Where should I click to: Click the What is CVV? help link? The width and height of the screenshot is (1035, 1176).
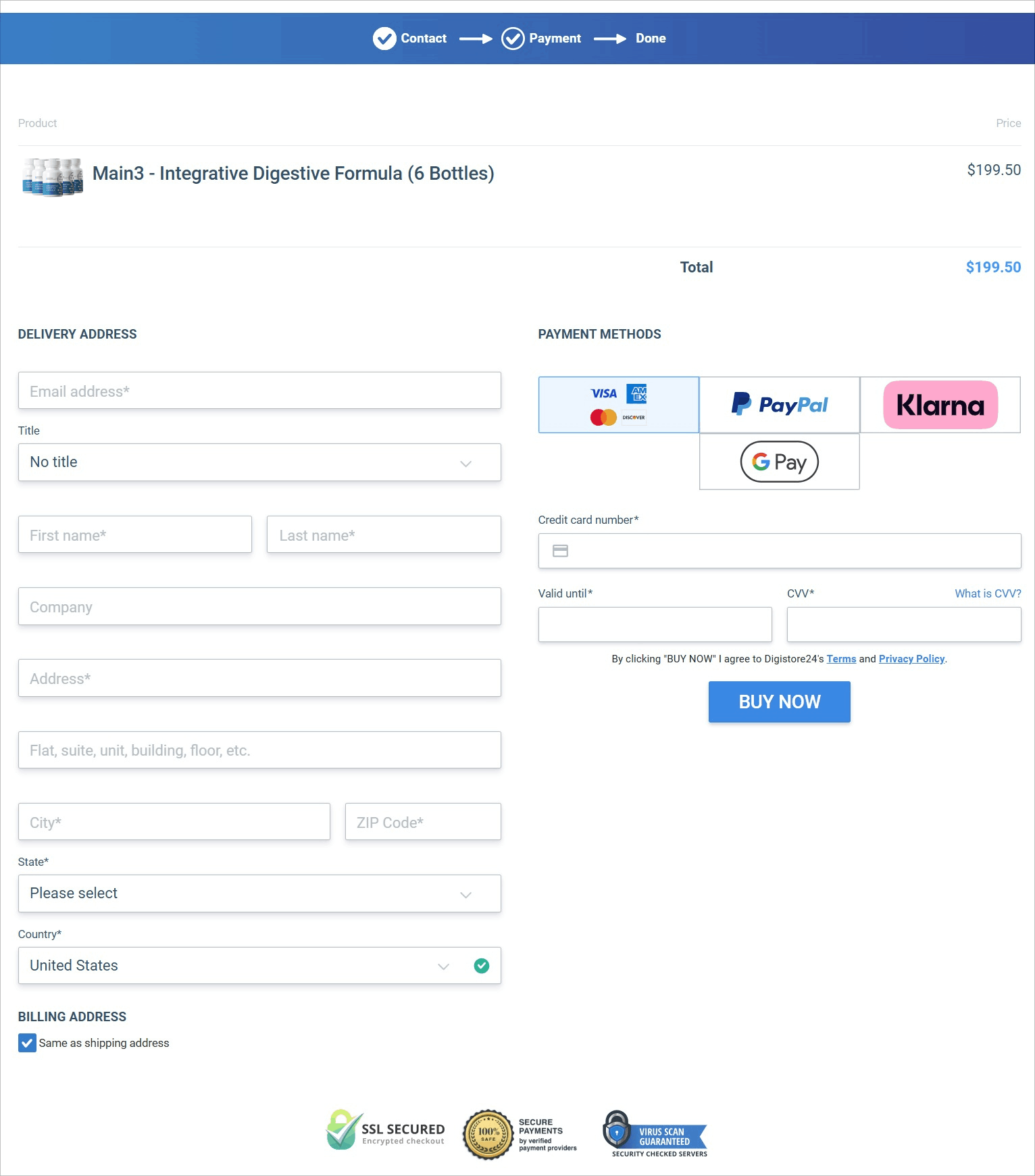(x=987, y=593)
